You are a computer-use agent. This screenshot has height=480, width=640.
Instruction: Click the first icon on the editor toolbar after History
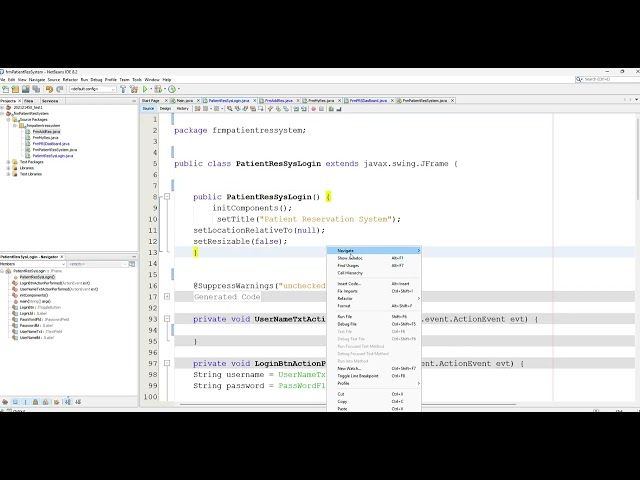tap(198, 109)
